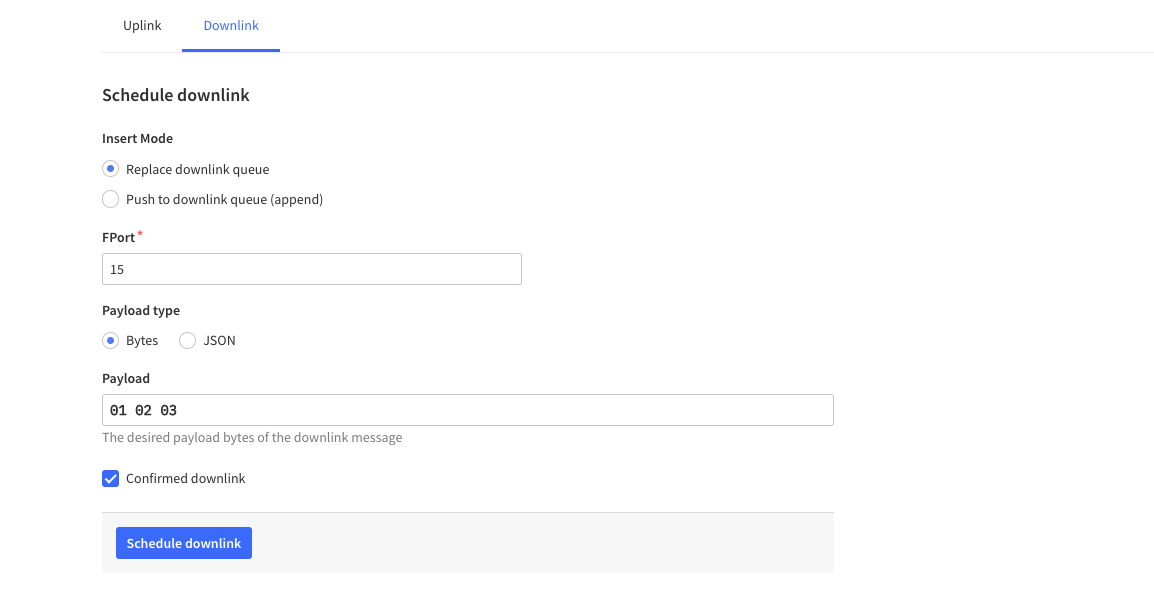Click the red required asterisk beside FPort
This screenshot has width=1154, height=612.
tap(140, 235)
